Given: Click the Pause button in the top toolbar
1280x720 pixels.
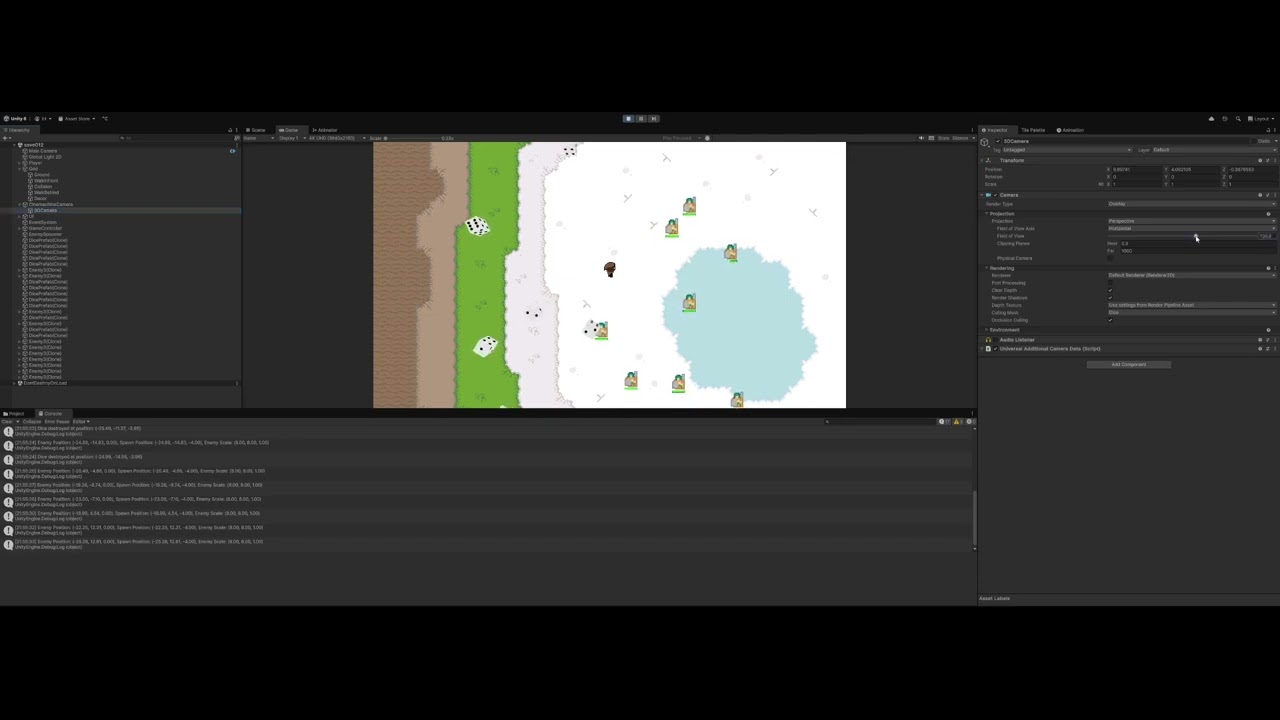Looking at the screenshot, I should pos(641,118).
